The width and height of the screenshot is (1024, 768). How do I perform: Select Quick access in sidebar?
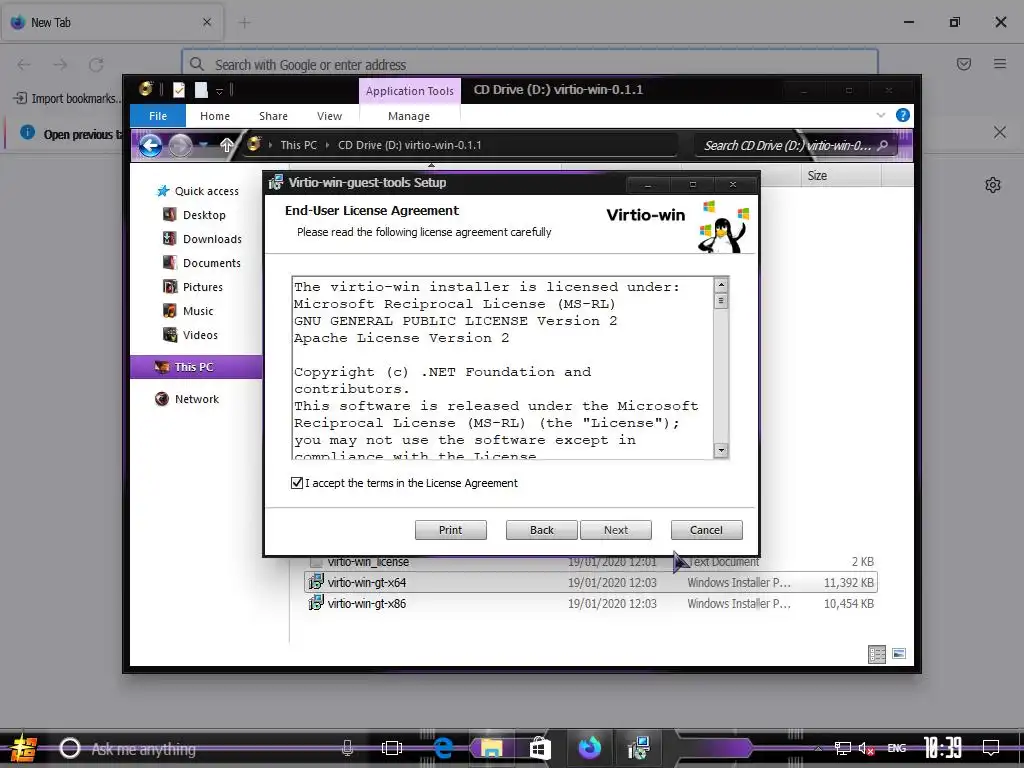tap(198, 191)
